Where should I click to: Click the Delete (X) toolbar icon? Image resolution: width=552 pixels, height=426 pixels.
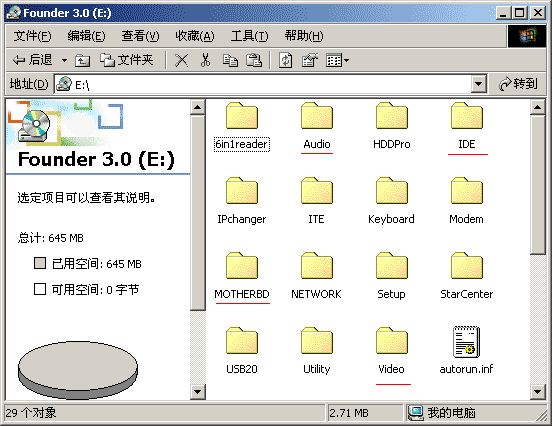tap(181, 61)
